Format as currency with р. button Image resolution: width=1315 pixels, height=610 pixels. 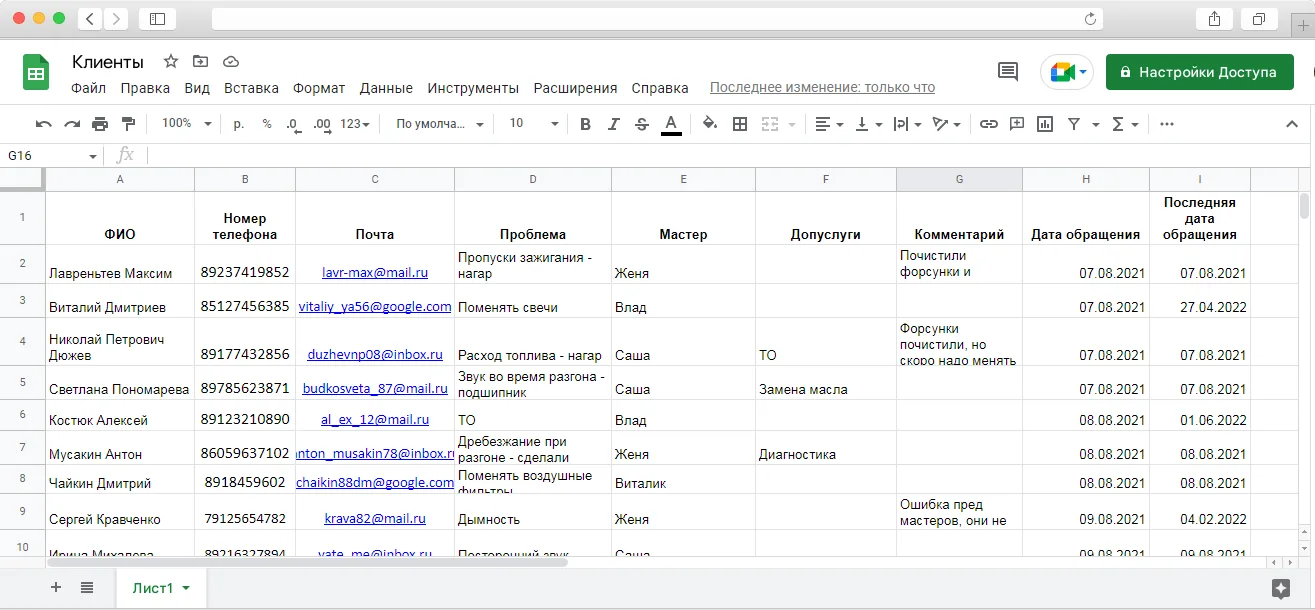coord(239,124)
